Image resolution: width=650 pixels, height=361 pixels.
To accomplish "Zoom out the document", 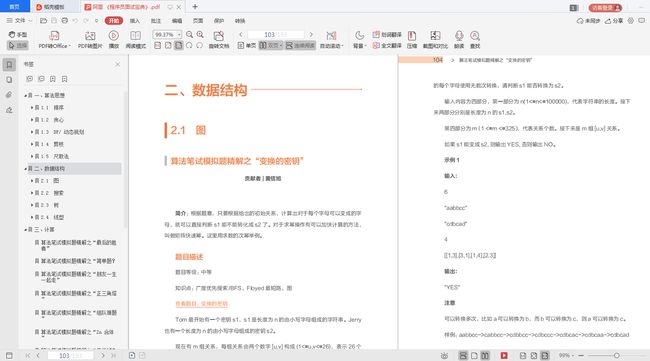I will click(189, 34).
